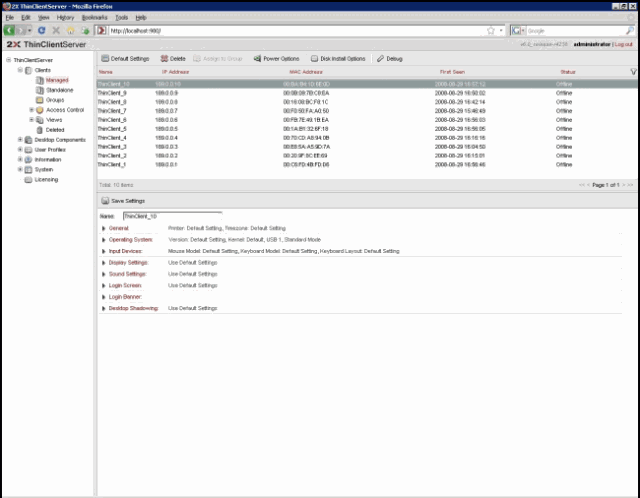Select Access Control tree node

65,110
